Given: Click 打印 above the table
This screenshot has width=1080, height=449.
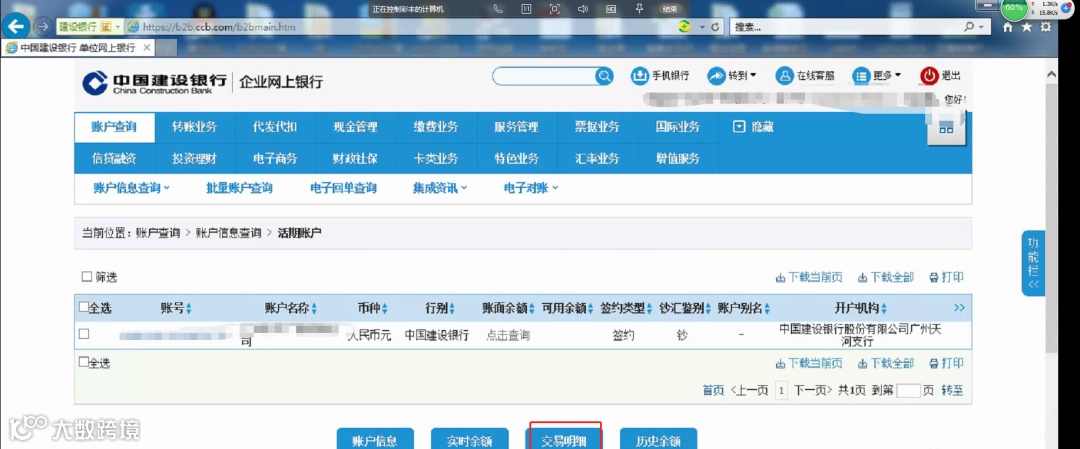Looking at the screenshot, I should tap(946, 278).
